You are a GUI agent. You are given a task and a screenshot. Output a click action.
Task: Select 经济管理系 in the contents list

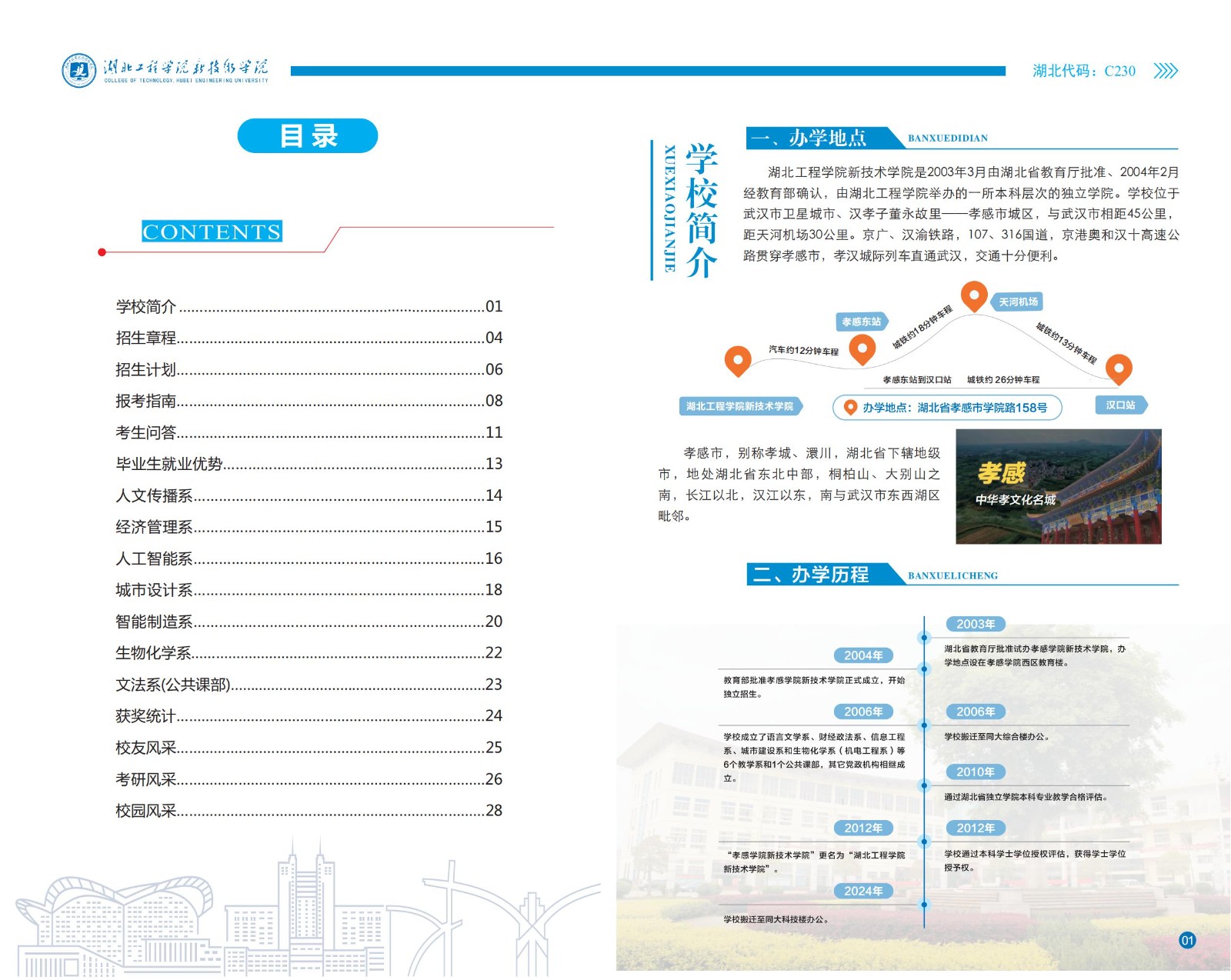(309, 527)
